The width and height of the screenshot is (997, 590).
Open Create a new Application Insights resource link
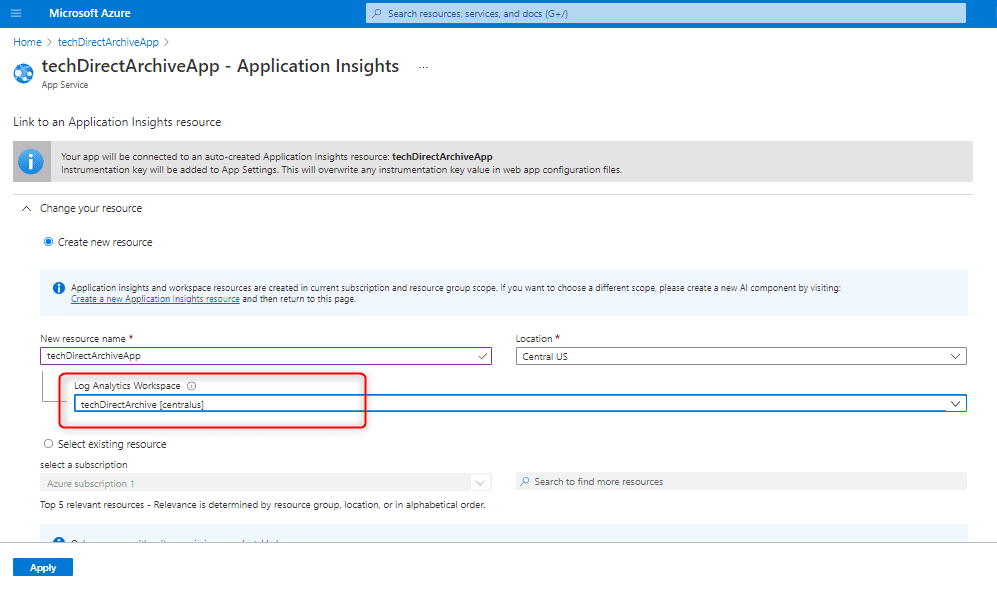(155, 299)
